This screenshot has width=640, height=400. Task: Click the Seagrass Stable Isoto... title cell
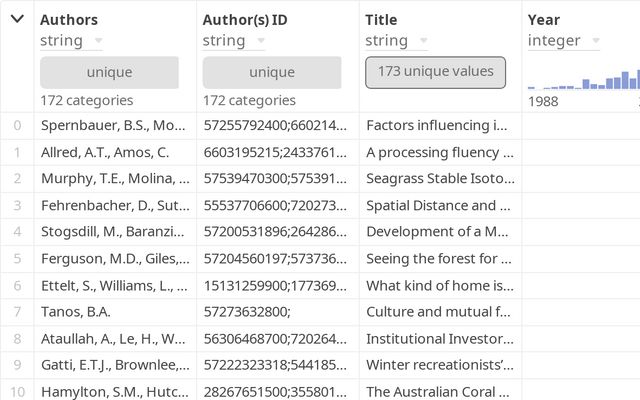tap(440, 178)
